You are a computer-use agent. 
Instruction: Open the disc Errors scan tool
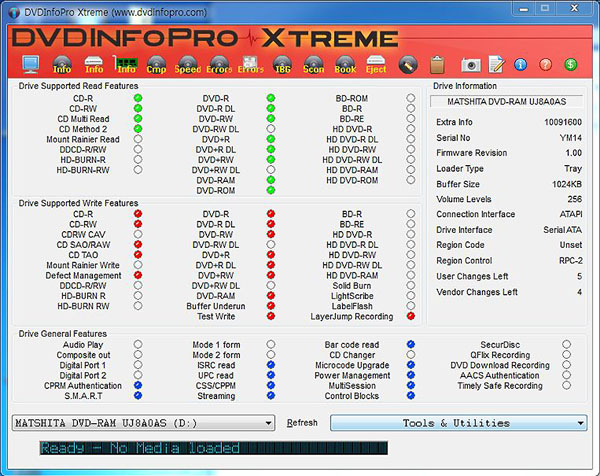[x=219, y=64]
